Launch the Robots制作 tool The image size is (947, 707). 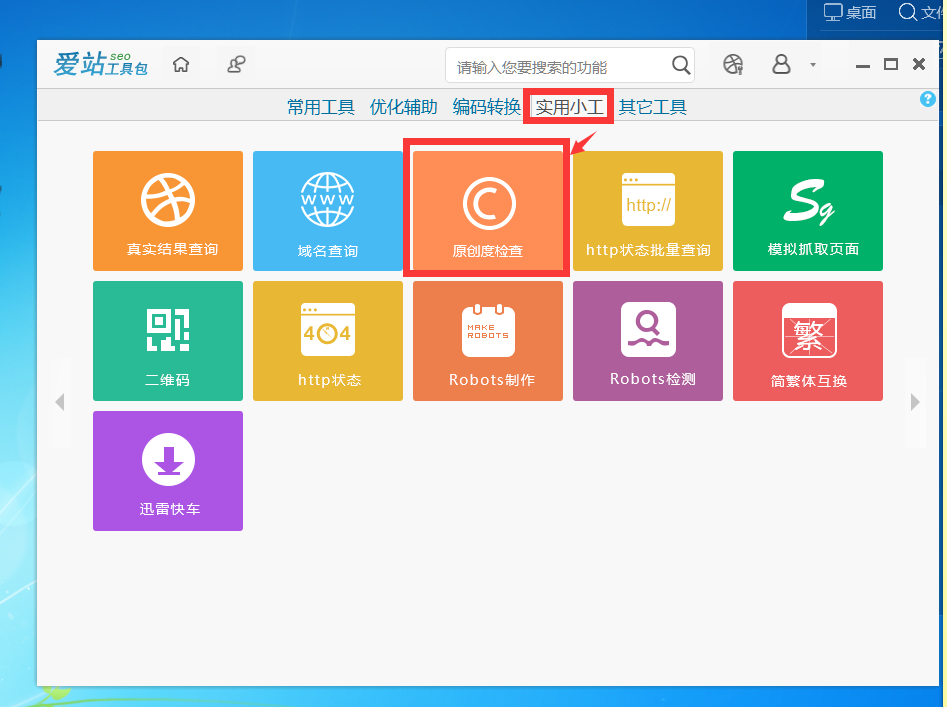pos(488,341)
